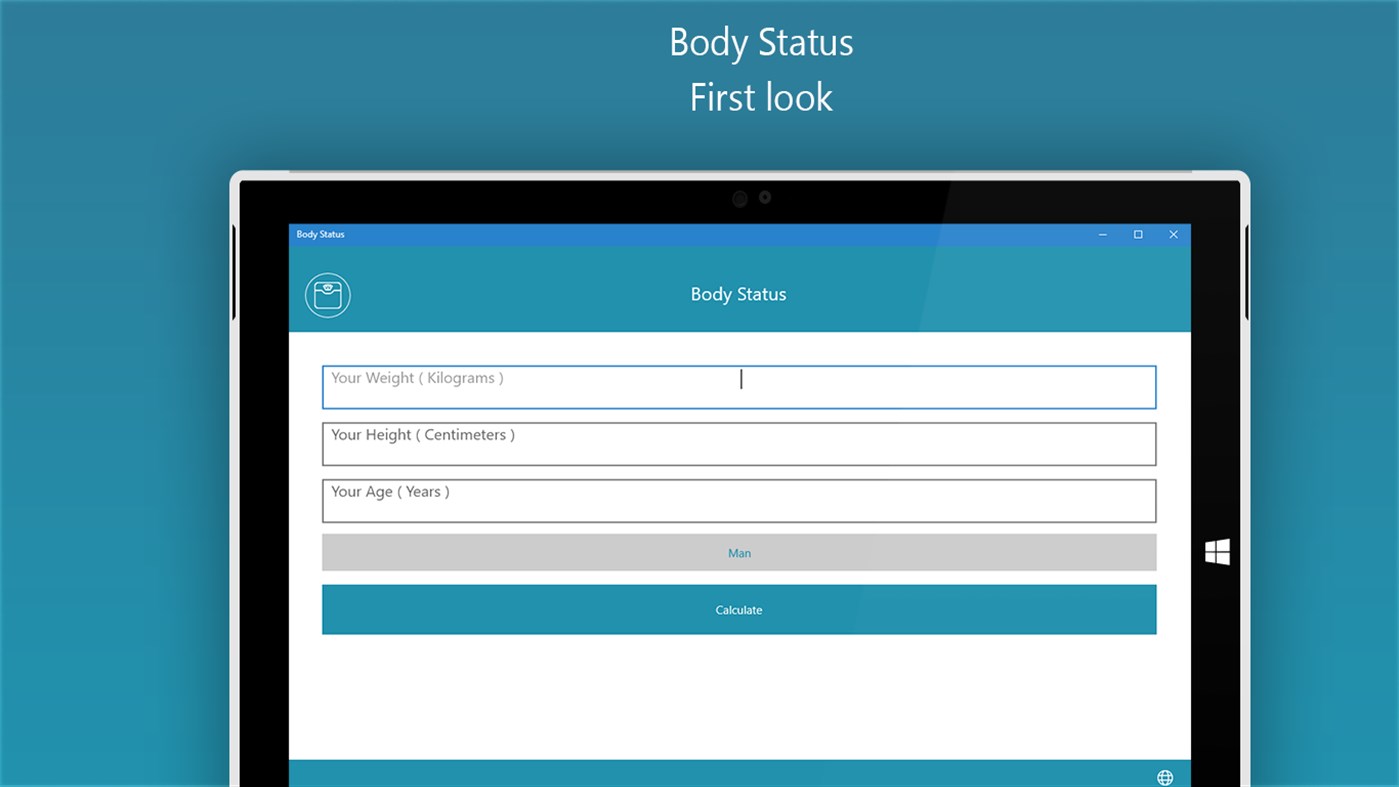Click empty white area below Calculate

click(739, 697)
